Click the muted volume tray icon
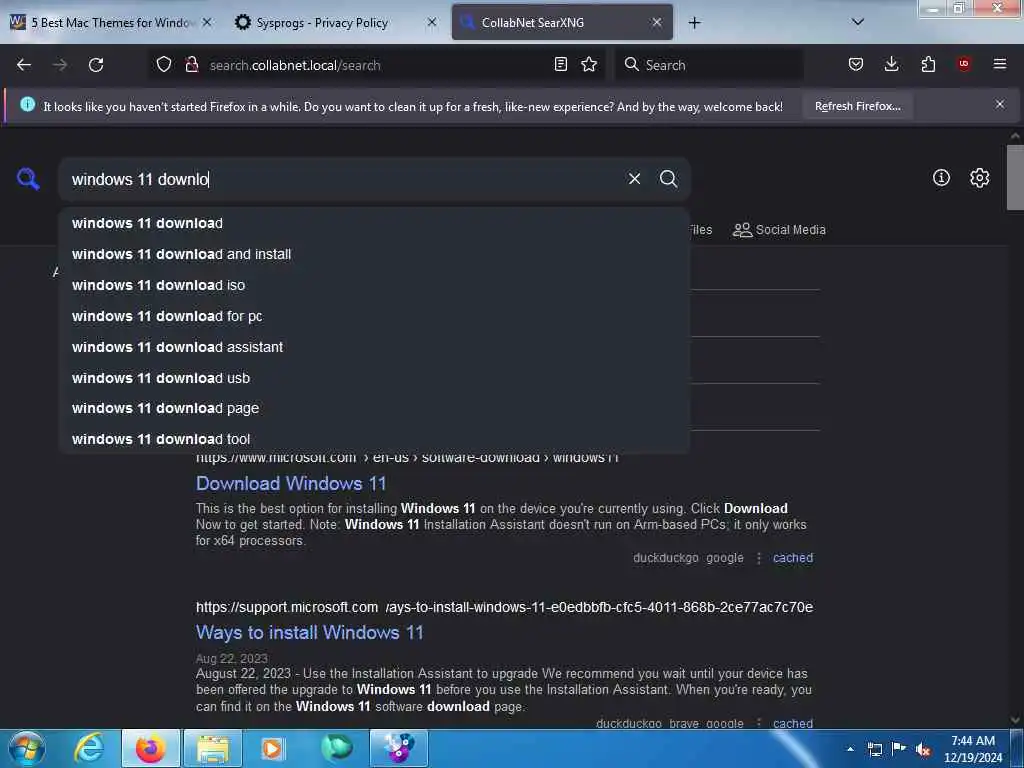1024x768 pixels. pos(923,749)
